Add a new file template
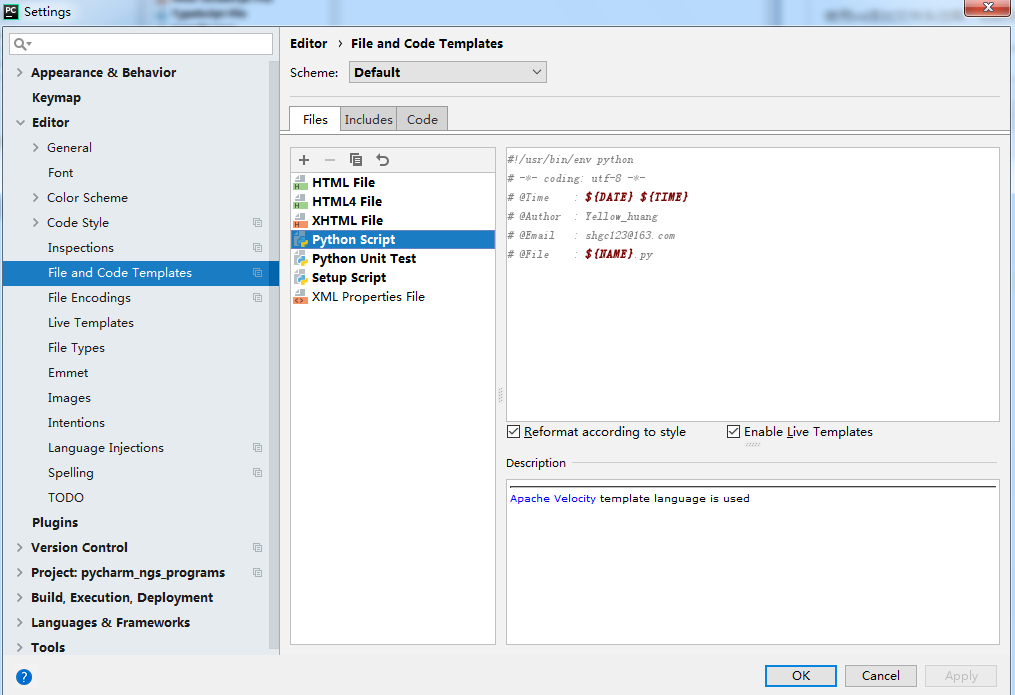Screen dimensions: 1015x695 point(304,160)
